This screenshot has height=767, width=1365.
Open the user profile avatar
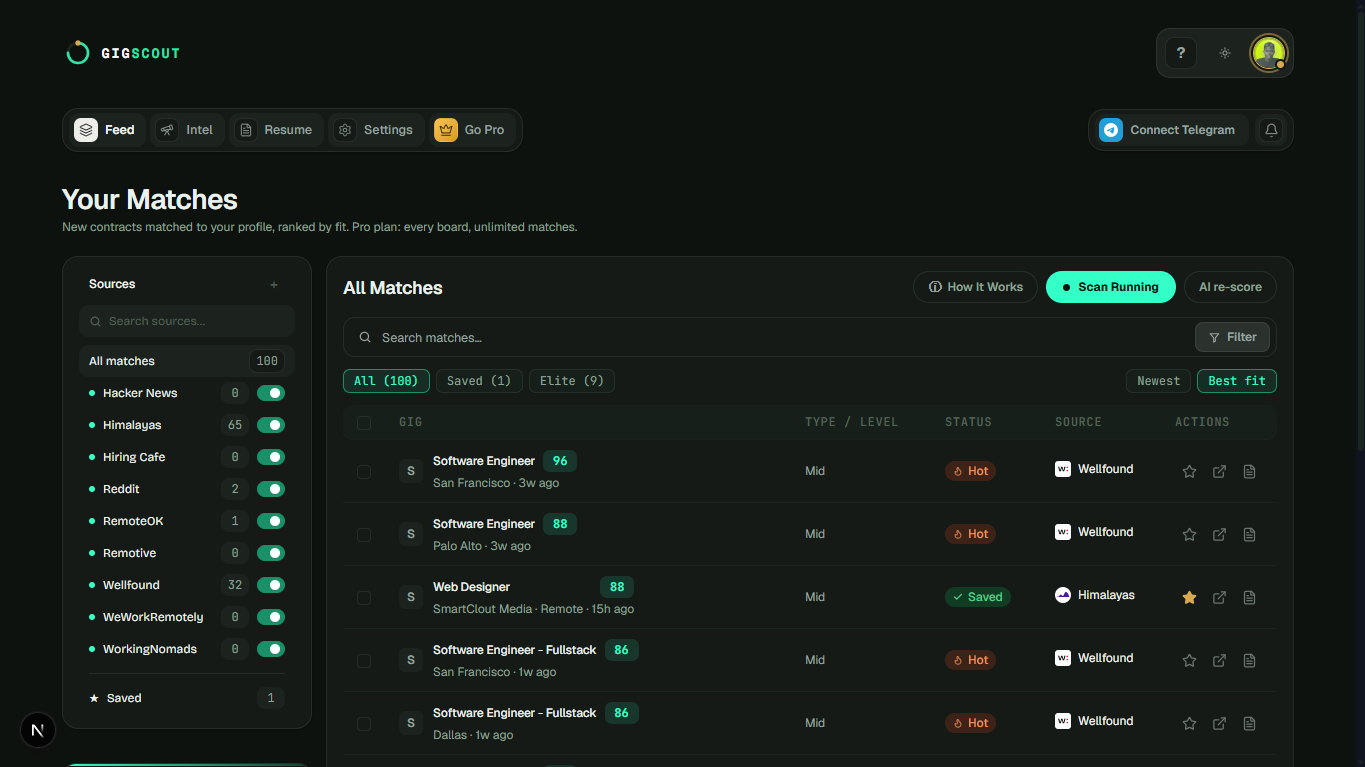tap(1268, 53)
